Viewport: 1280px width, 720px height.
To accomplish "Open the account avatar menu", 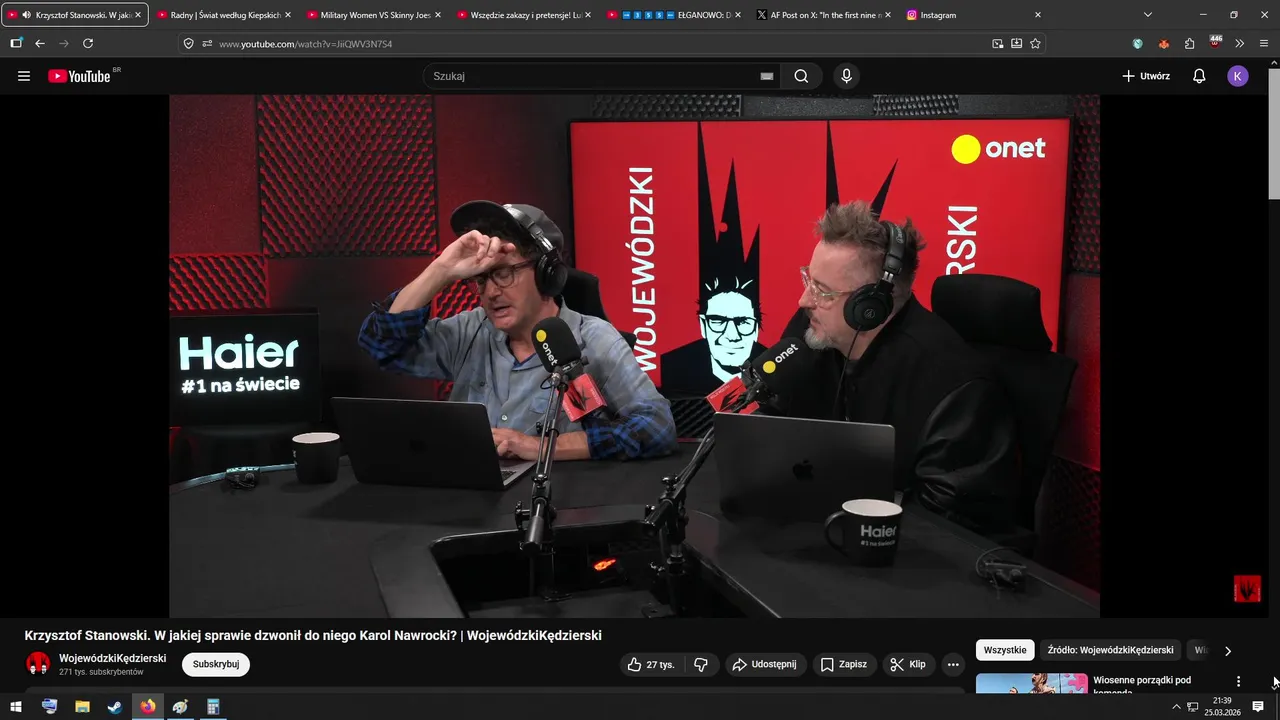I will coord(1238,76).
